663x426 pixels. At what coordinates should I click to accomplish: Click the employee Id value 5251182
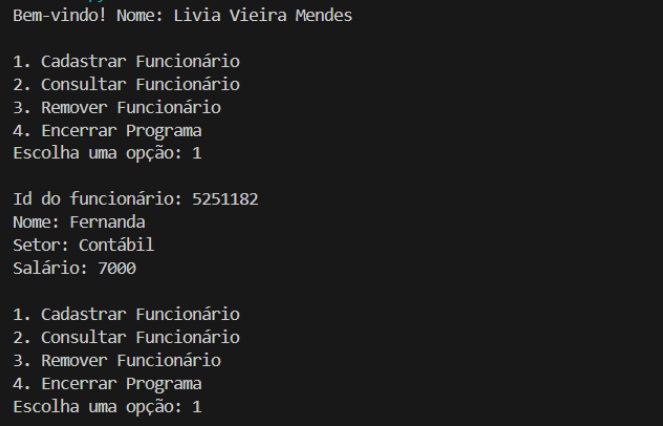[x=225, y=199]
